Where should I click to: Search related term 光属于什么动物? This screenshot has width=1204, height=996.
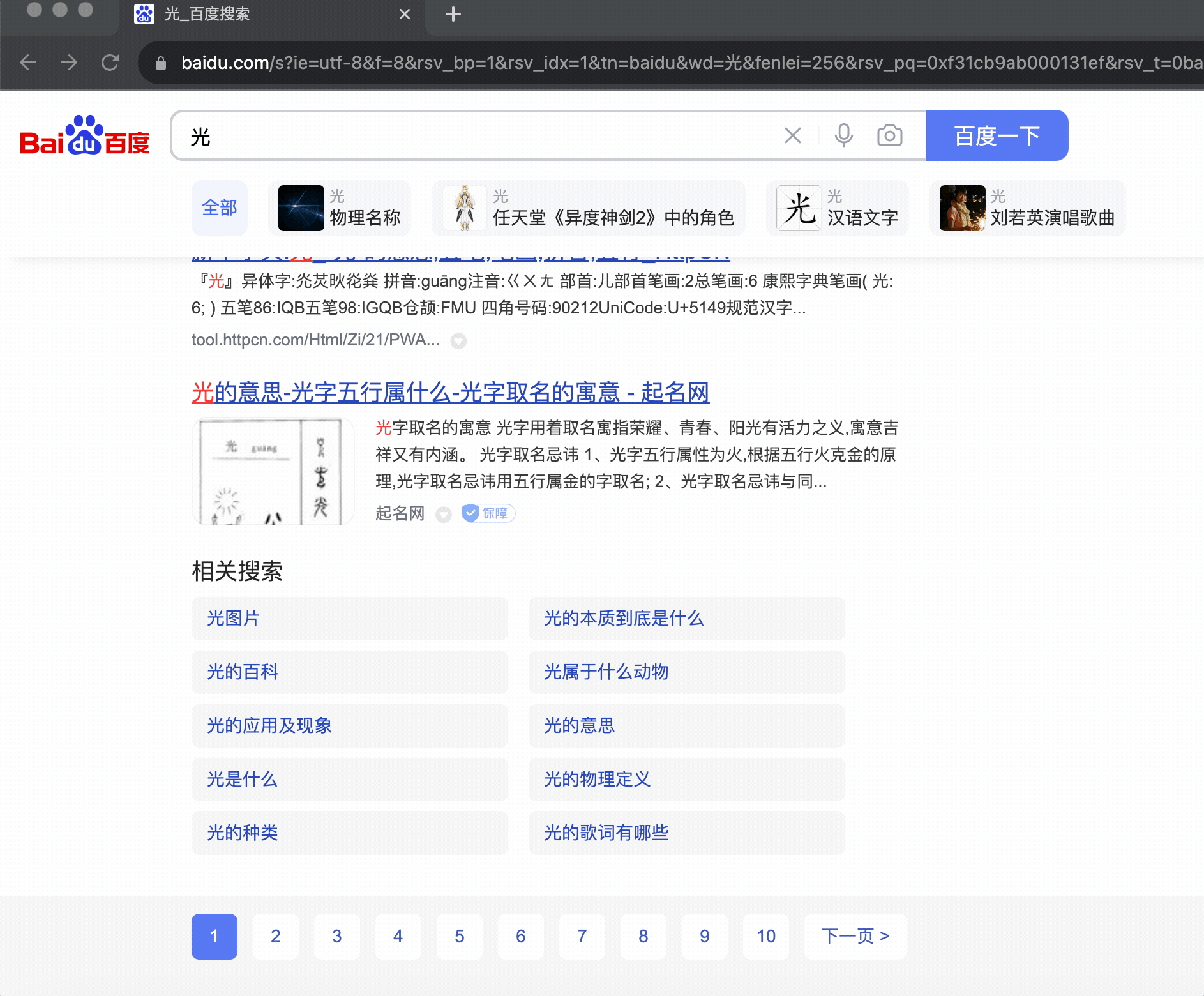pyautogui.click(x=687, y=672)
